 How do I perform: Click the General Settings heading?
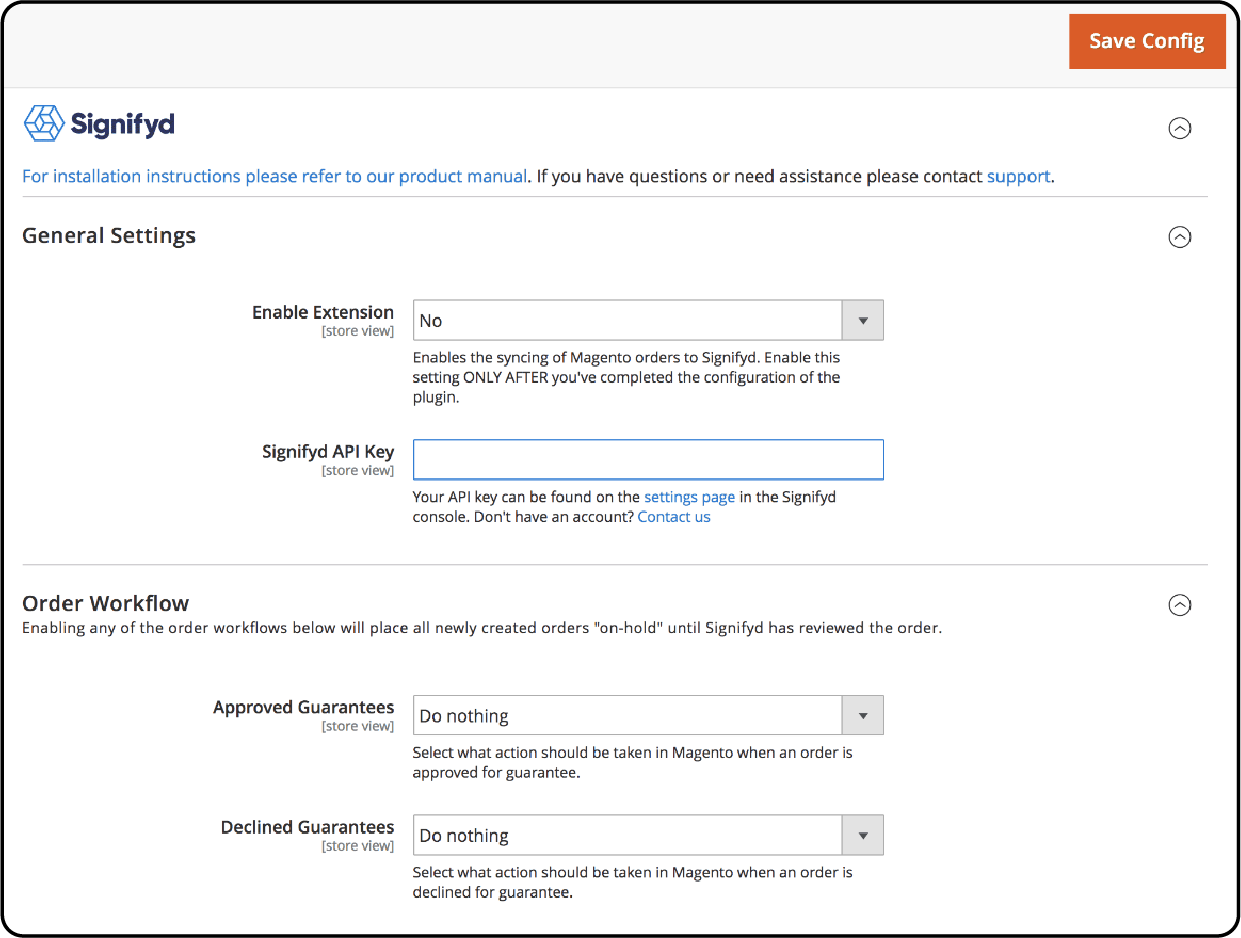[109, 236]
